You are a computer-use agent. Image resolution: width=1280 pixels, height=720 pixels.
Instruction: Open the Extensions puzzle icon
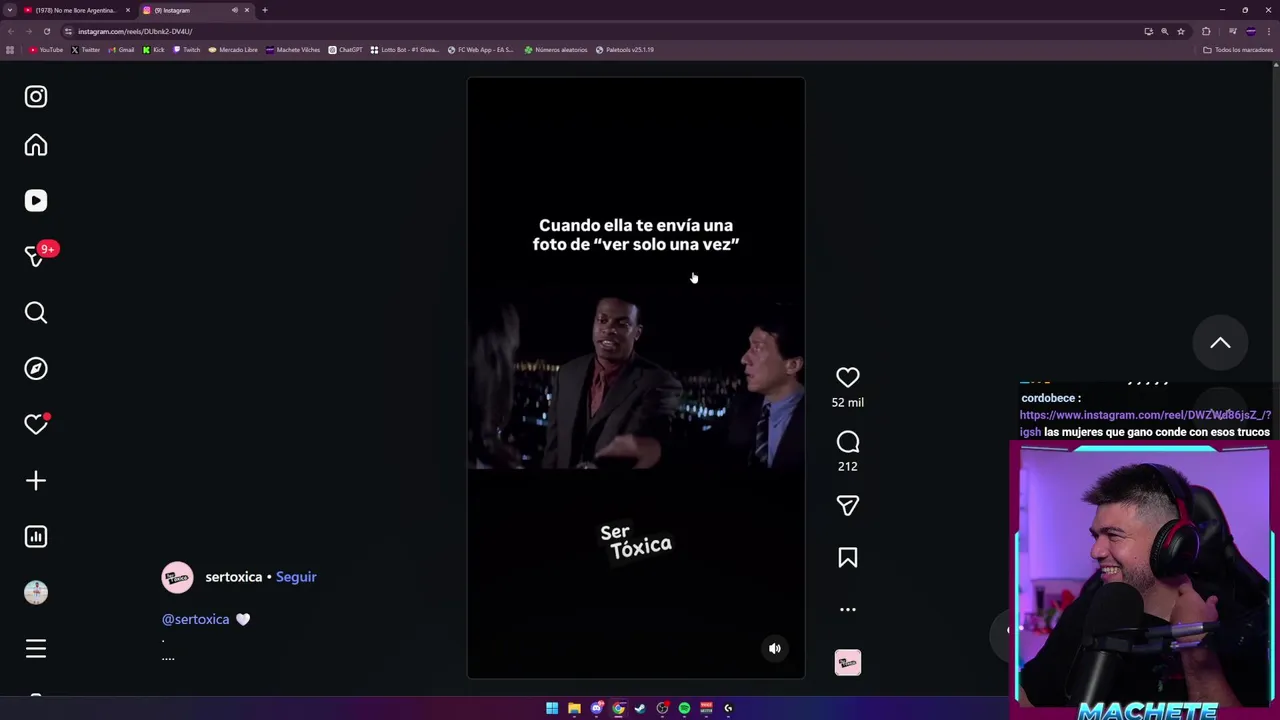[1206, 31]
